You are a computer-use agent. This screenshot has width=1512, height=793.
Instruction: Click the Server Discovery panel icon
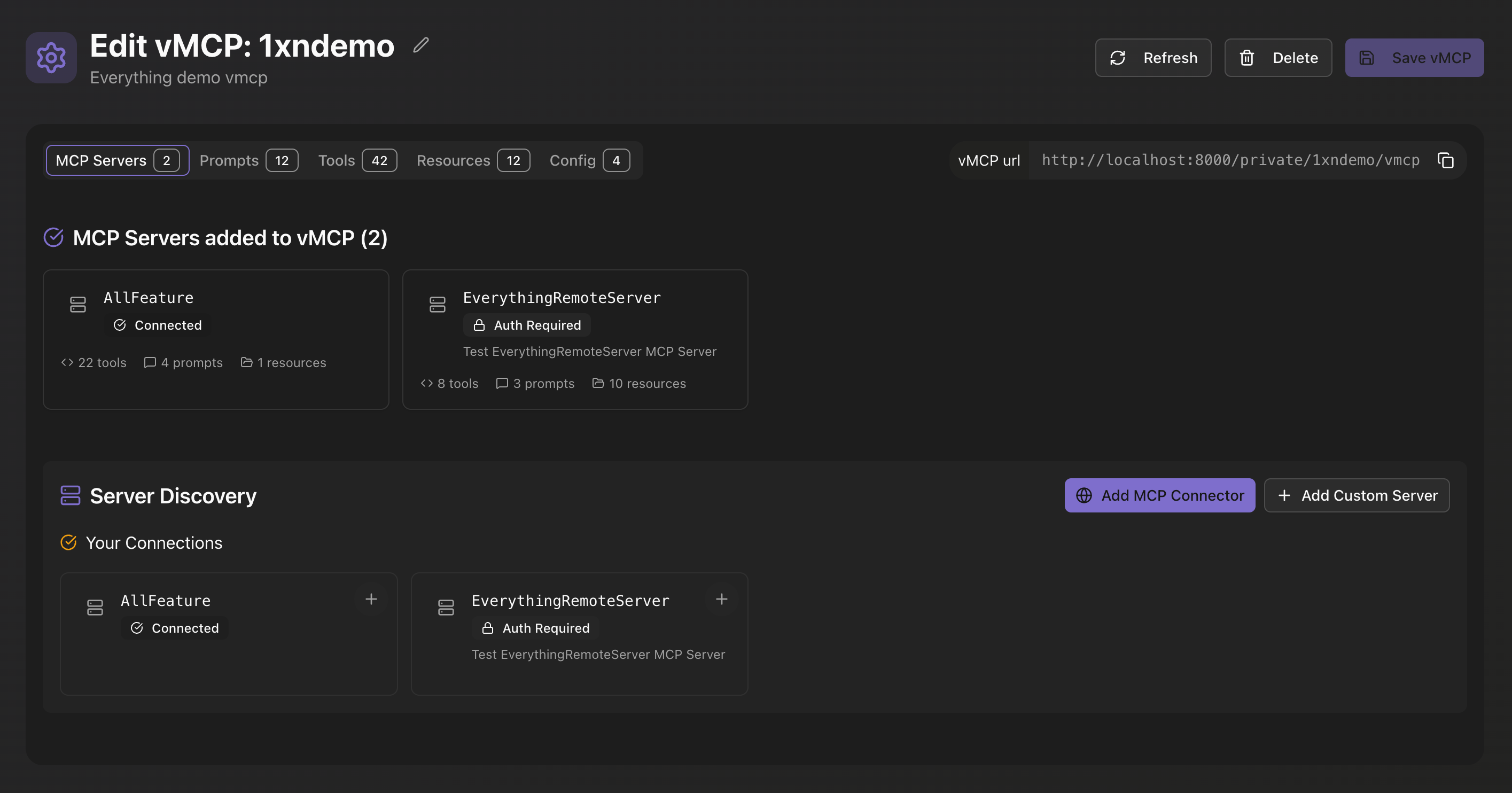click(70, 495)
